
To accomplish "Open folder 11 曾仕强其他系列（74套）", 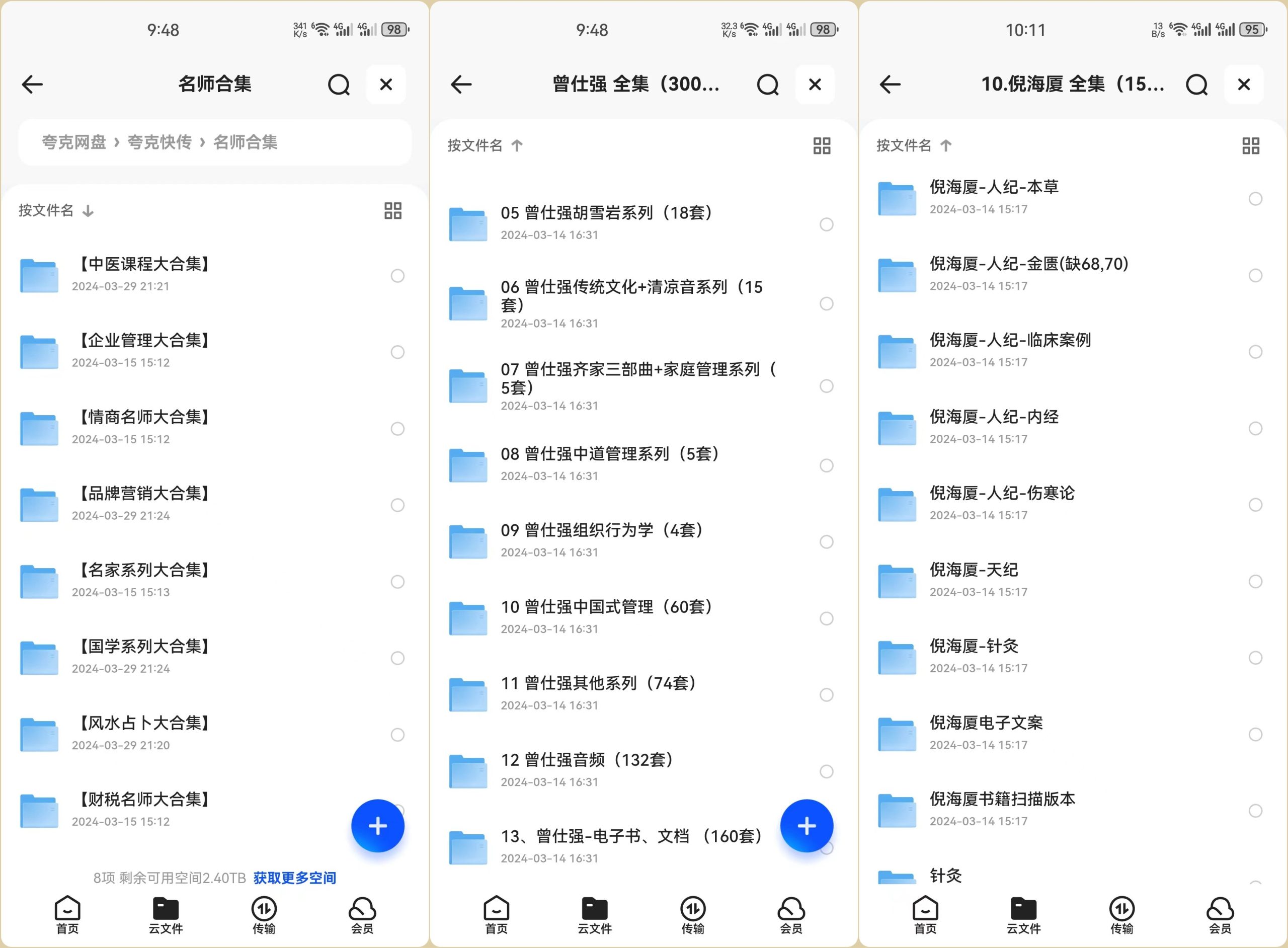I will click(642, 694).
